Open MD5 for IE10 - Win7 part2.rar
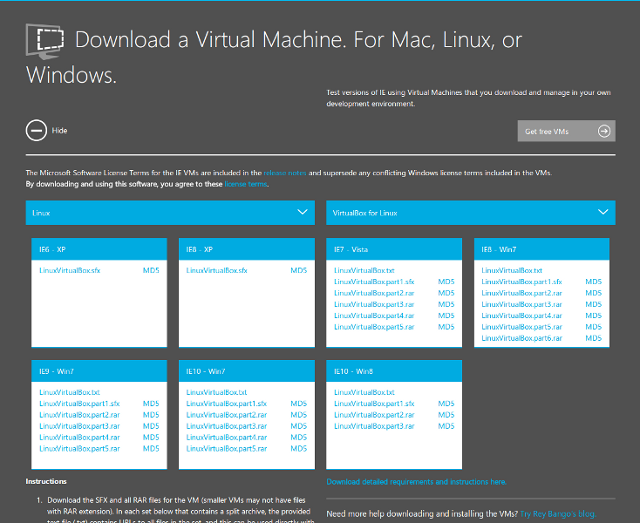This screenshot has width=640, height=523. [x=298, y=415]
